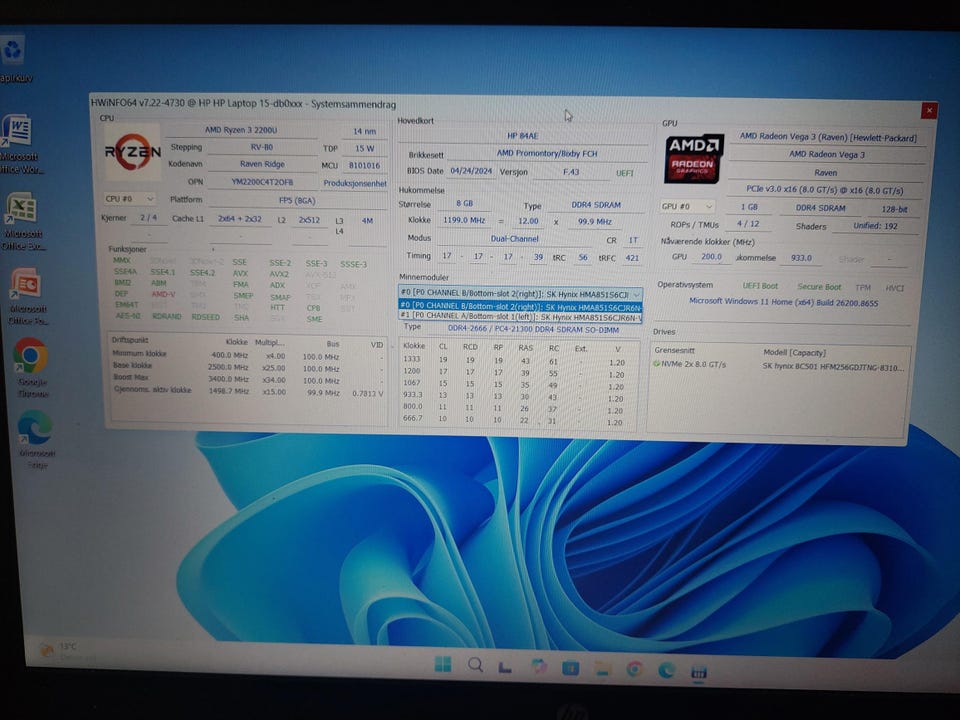Select the Google Chrome desktop shortcut
This screenshot has height=720, width=960.
pos(30,356)
